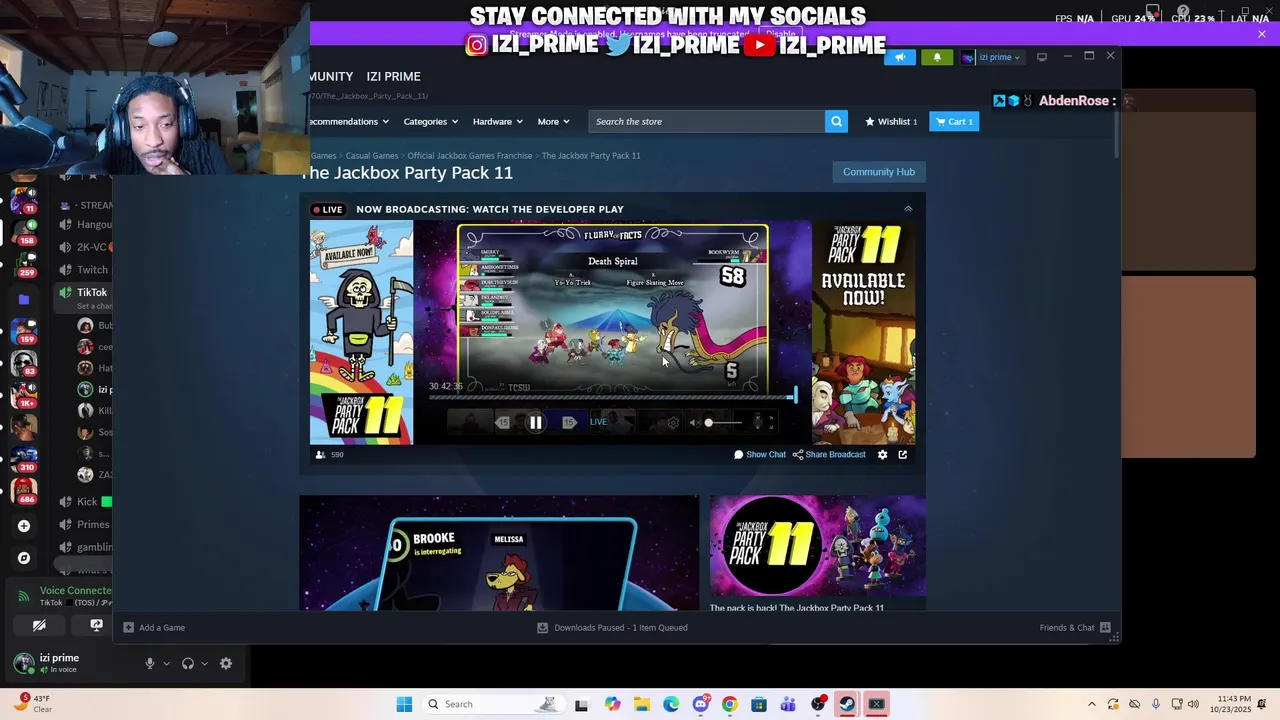Click Add a Game in Steam

(x=154, y=628)
